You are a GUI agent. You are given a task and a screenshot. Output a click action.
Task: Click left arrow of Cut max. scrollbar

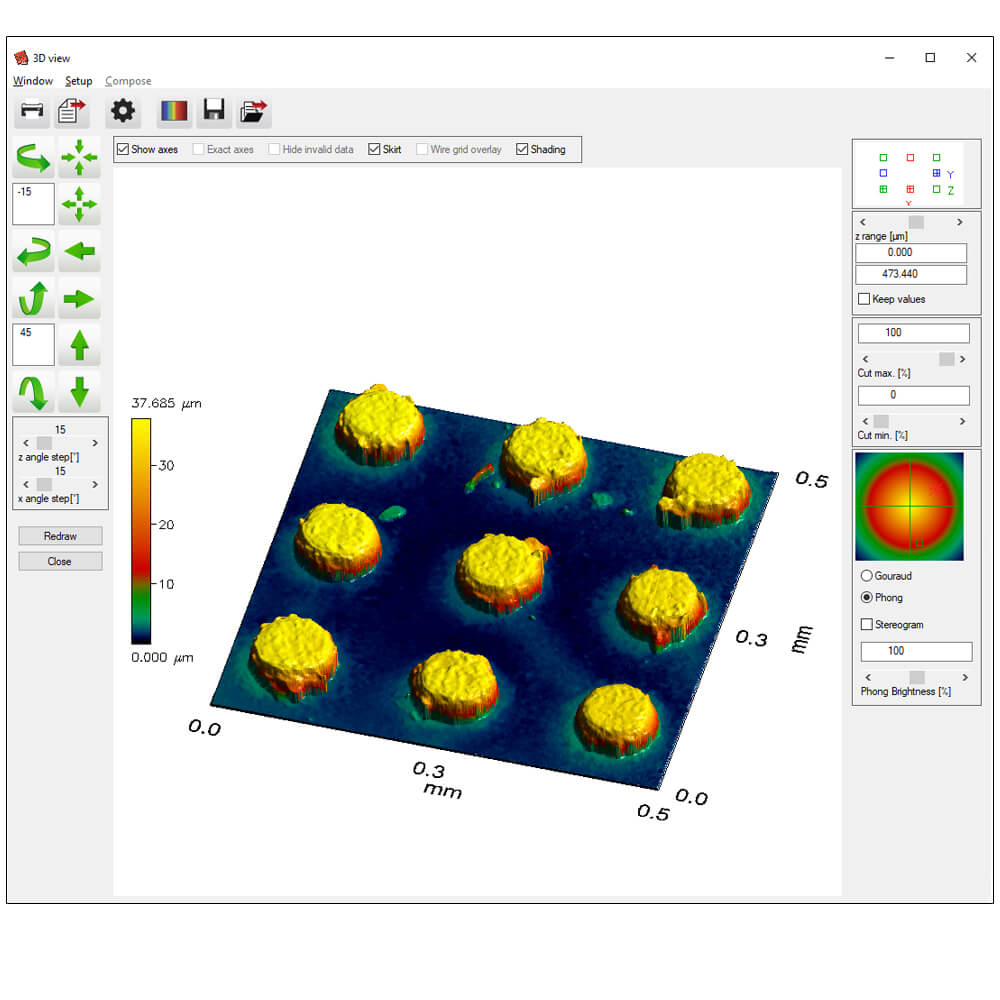point(865,359)
